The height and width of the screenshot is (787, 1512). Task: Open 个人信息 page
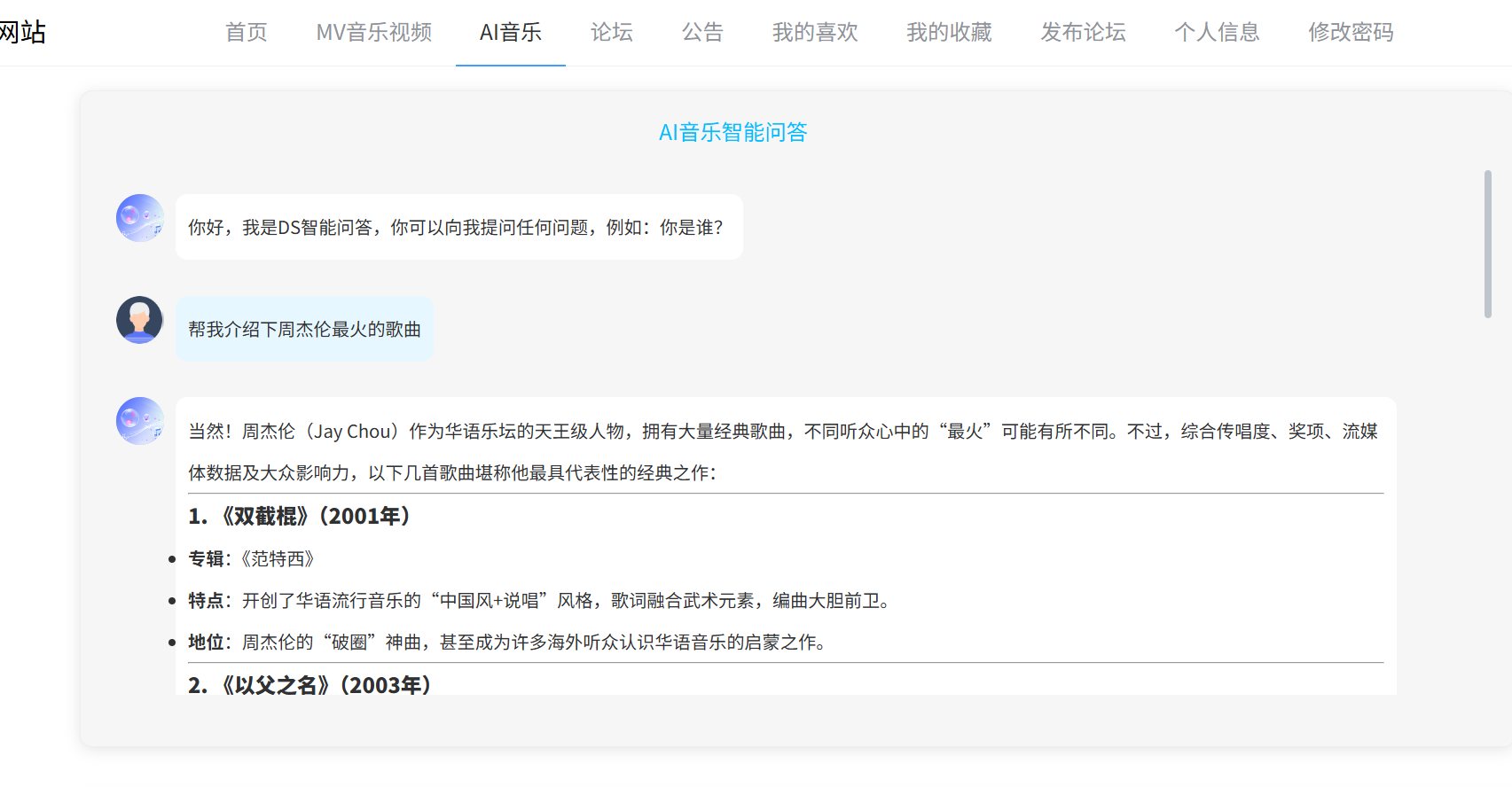[x=1218, y=33]
